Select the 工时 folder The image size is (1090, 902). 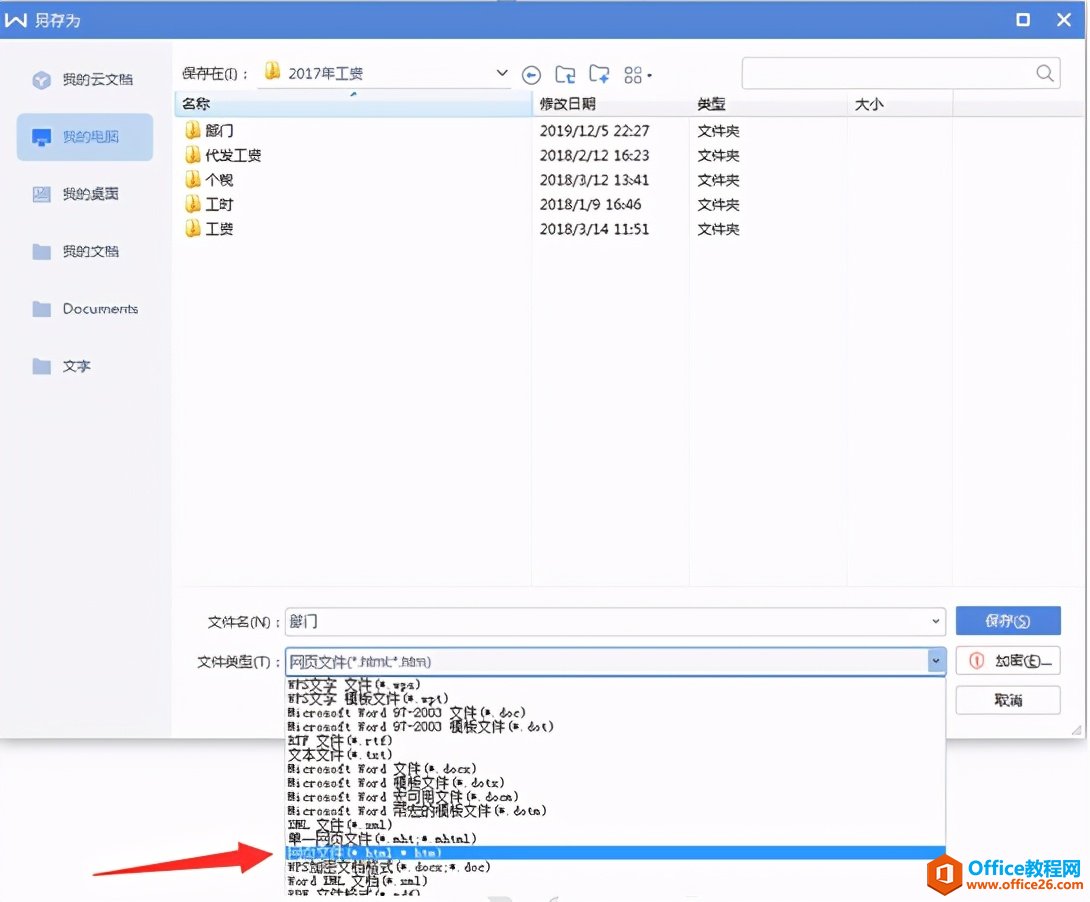(x=209, y=204)
